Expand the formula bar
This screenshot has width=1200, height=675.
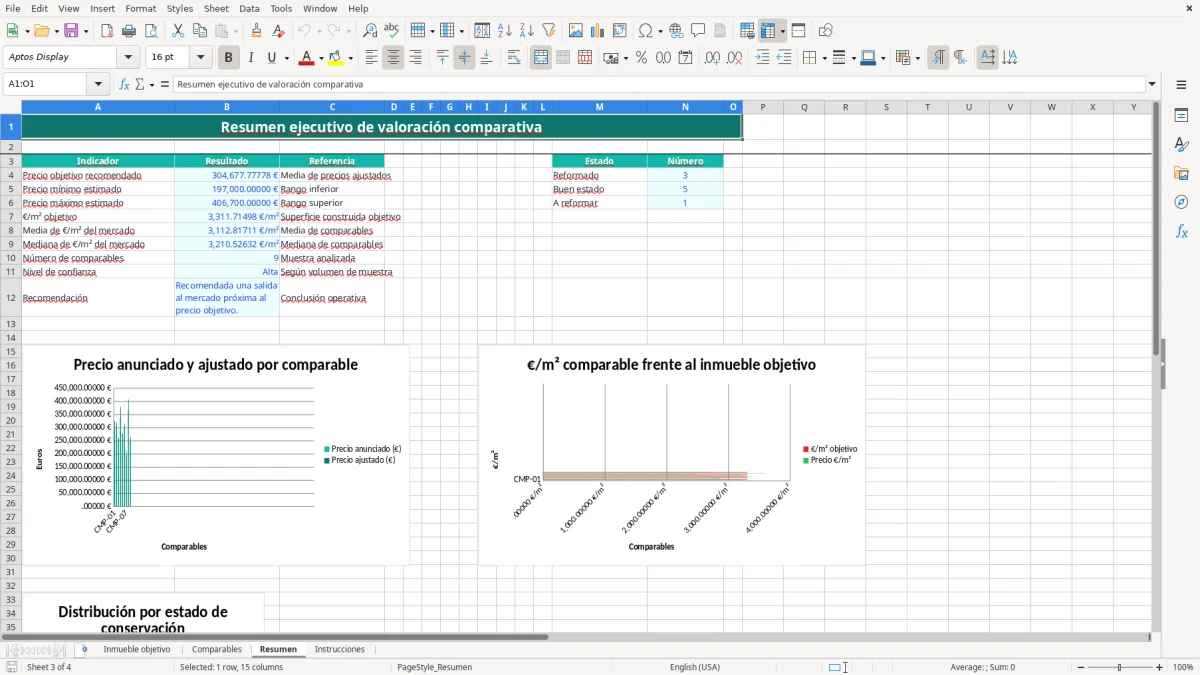pos(1153,84)
